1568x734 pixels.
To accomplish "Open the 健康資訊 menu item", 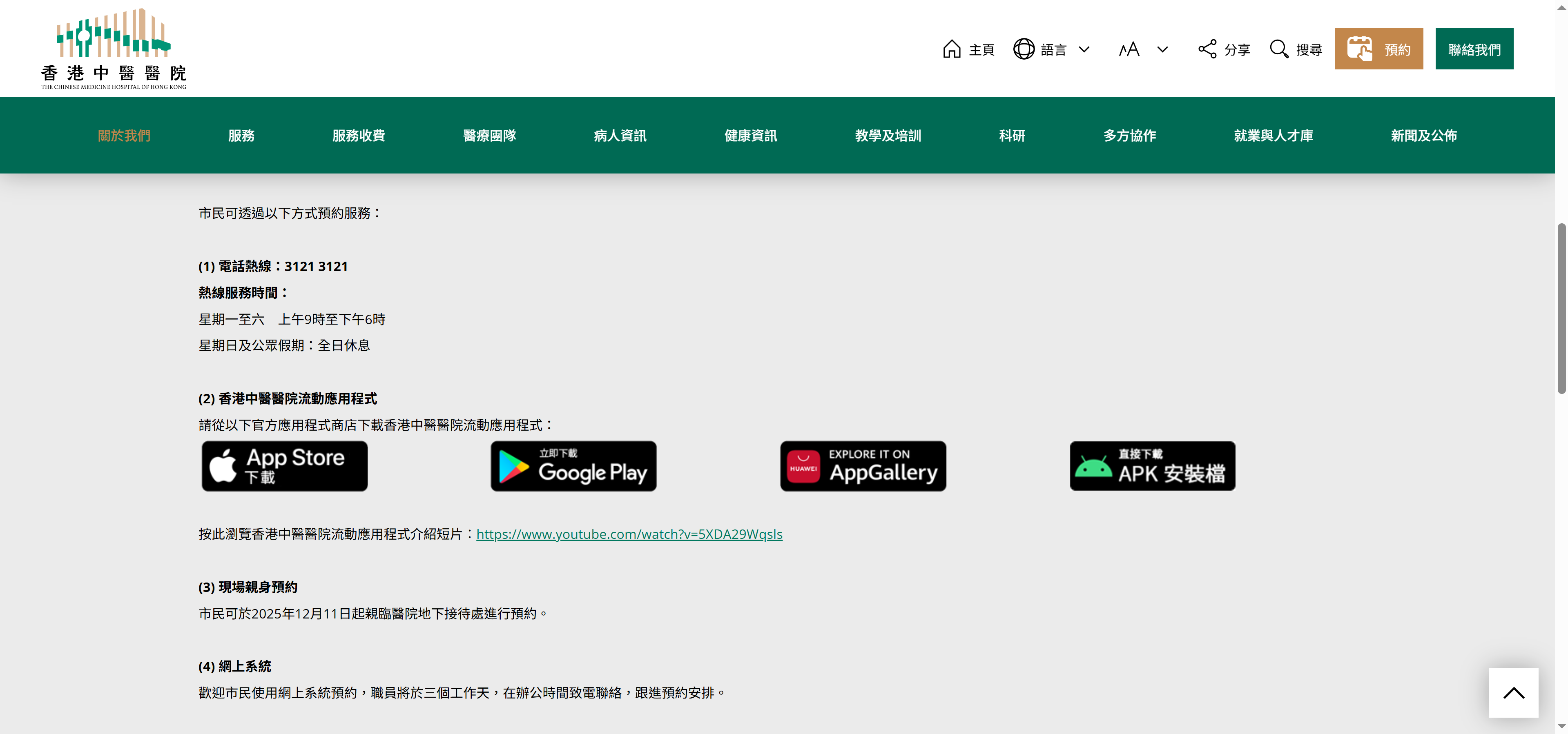I will click(751, 136).
